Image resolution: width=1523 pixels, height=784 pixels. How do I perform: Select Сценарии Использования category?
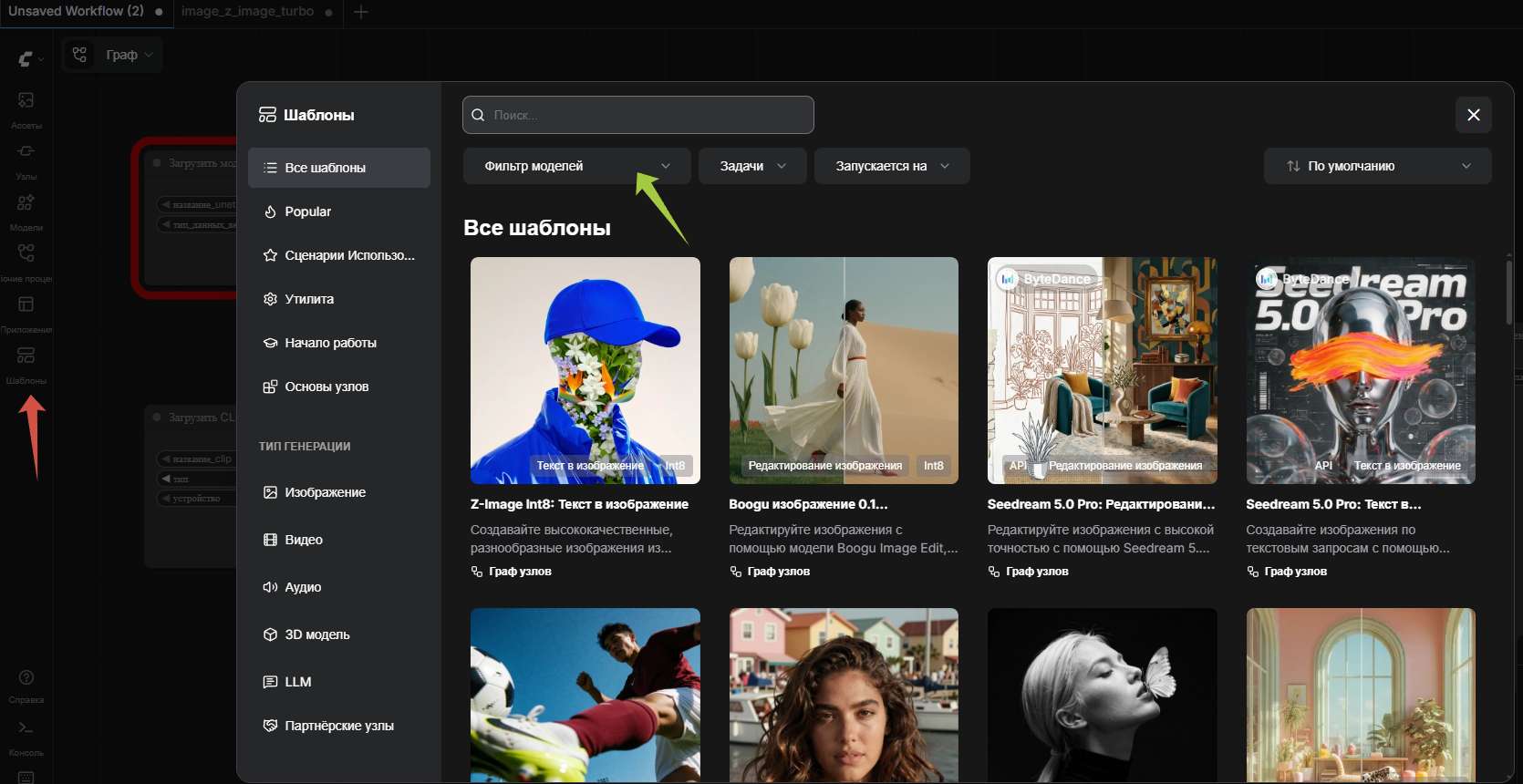(339, 255)
